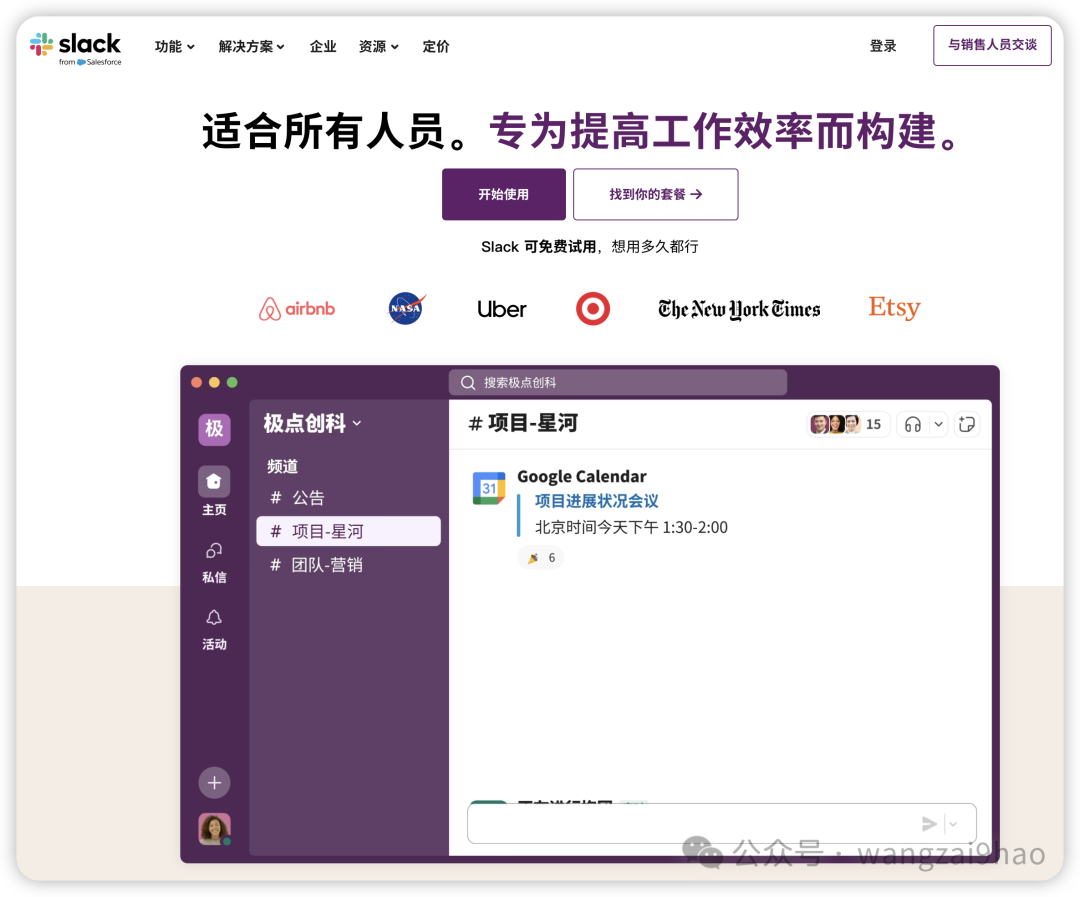Click the Google Calendar sender name
1080x897 pixels.
(x=582, y=476)
